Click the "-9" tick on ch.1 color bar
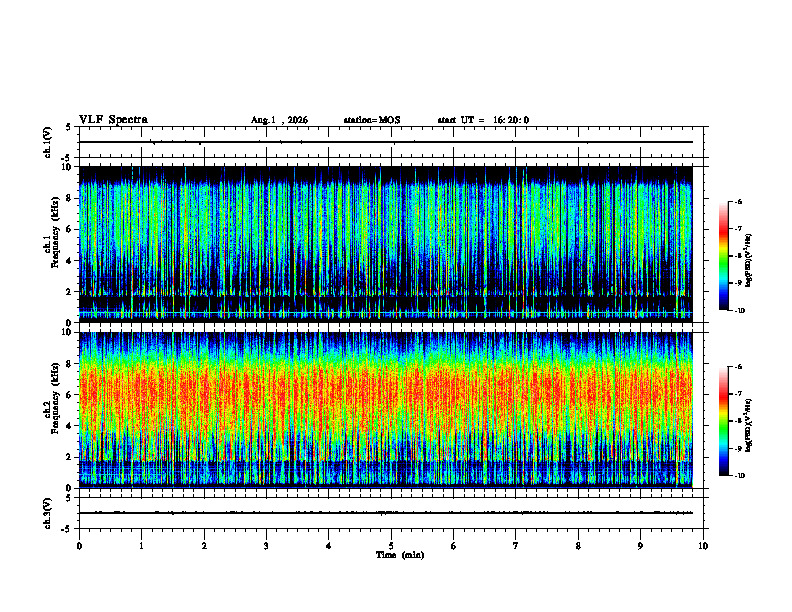This screenshot has width=792, height=612. point(738,283)
